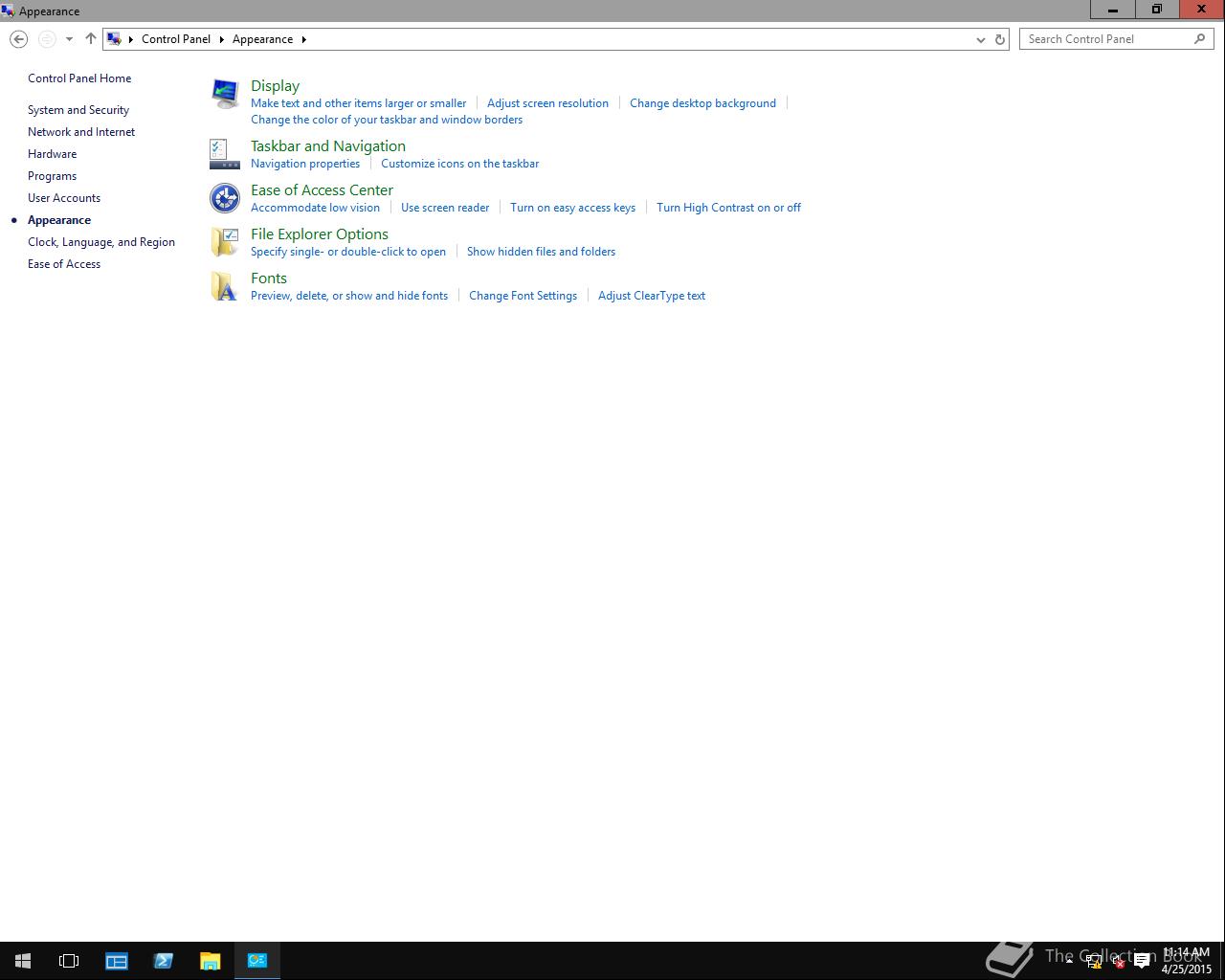1225x980 pixels.
Task: Click Customize icons on the taskbar
Action: (x=459, y=164)
